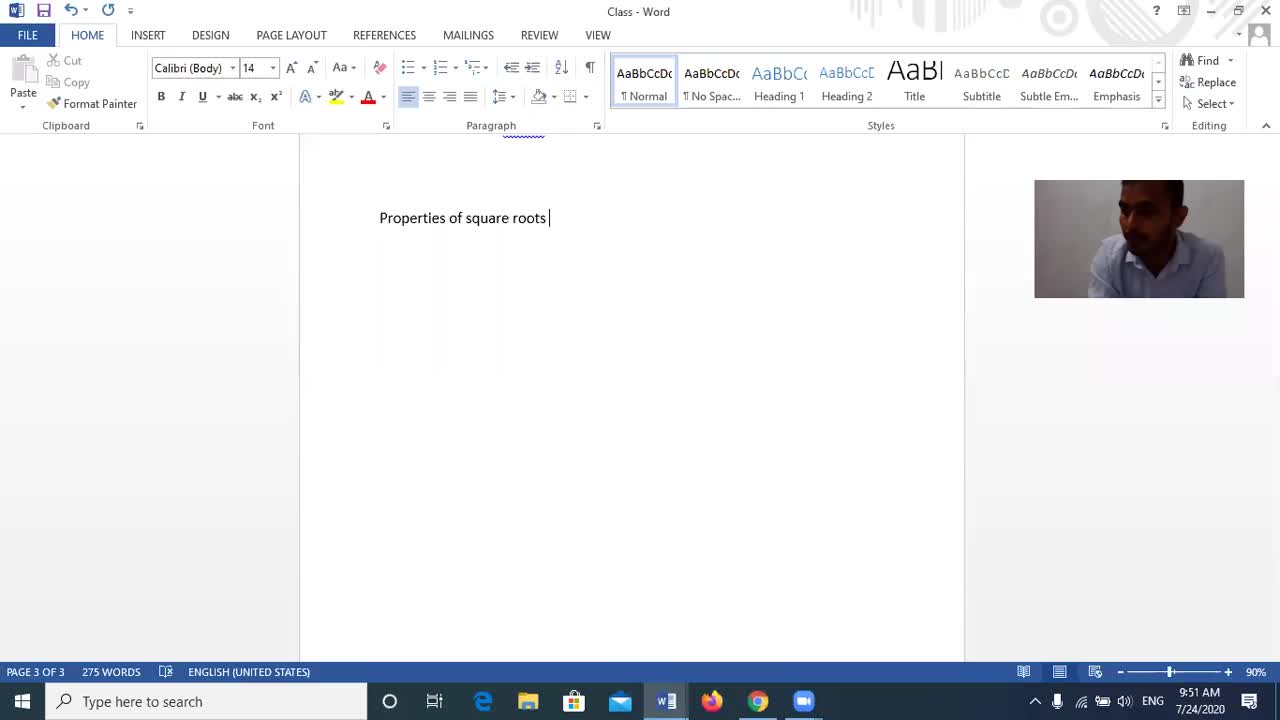Click the Find button
This screenshot has height=720, width=1280.
(x=1200, y=61)
